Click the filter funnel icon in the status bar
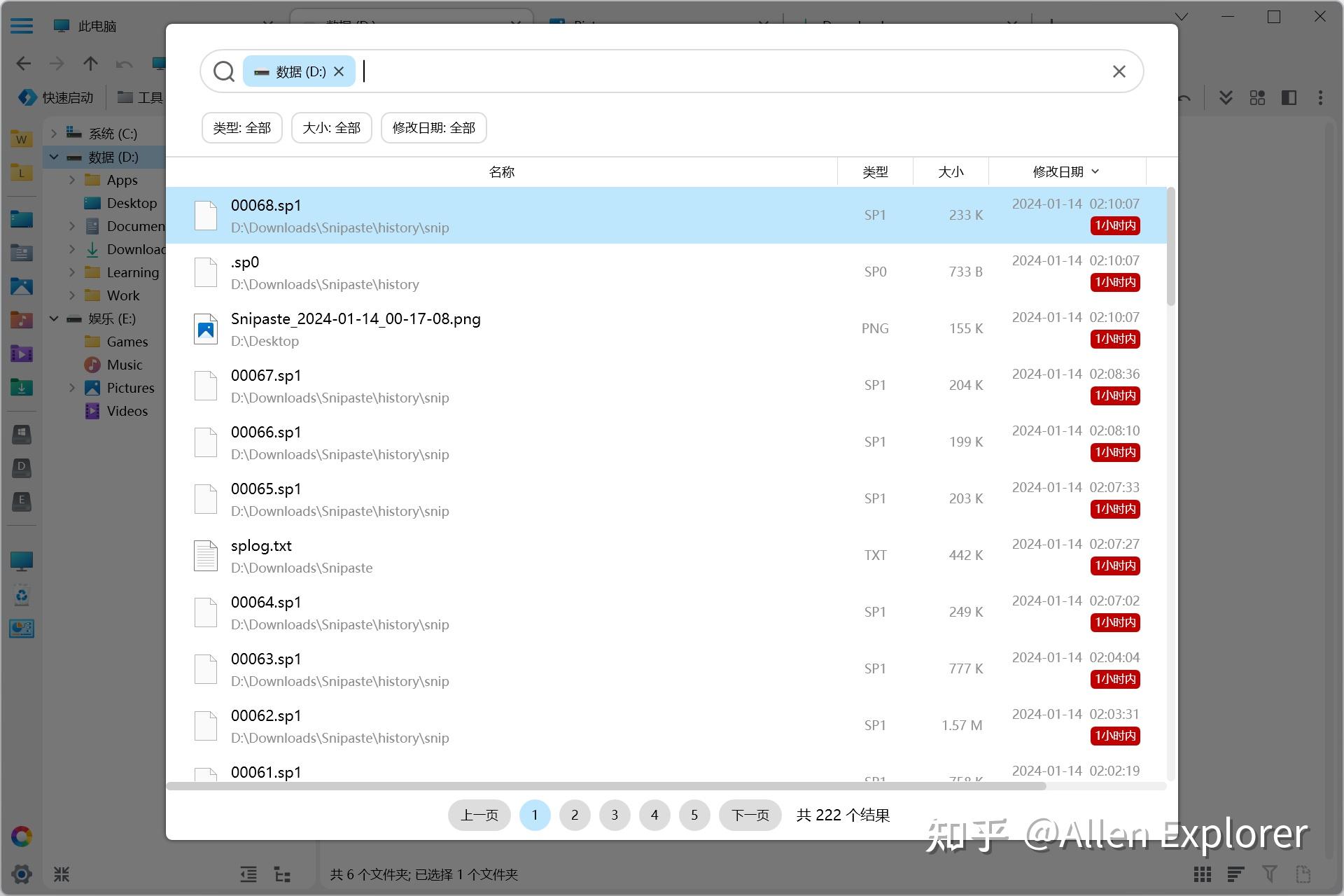 (x=1269, y=874)
